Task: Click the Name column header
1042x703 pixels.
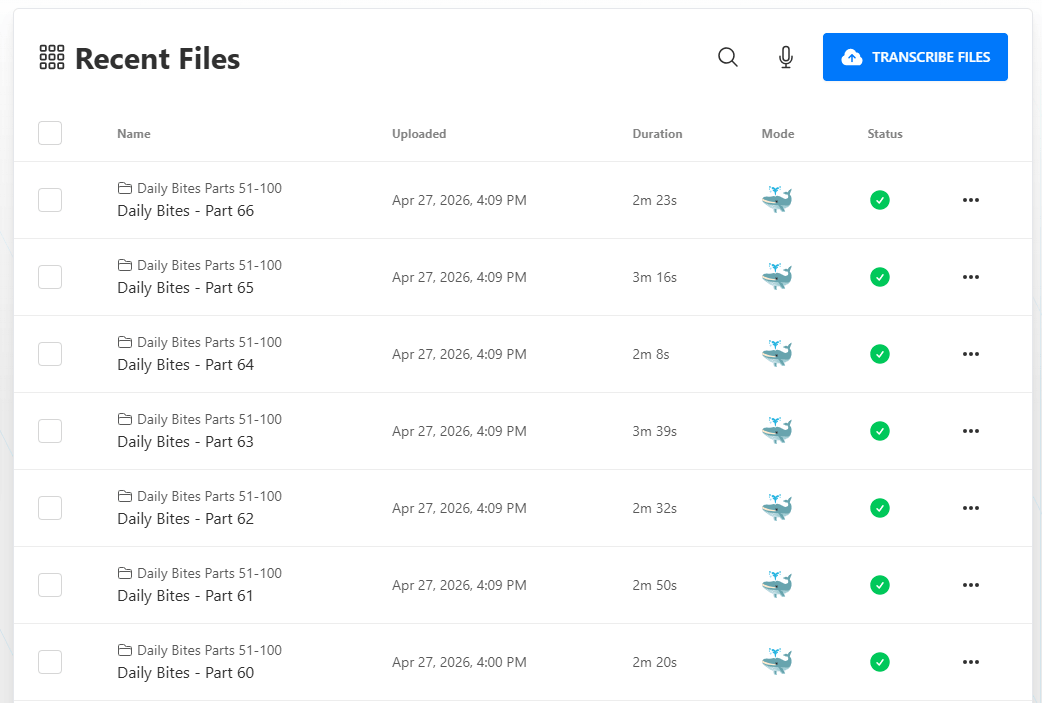Action: click(134, 134)
